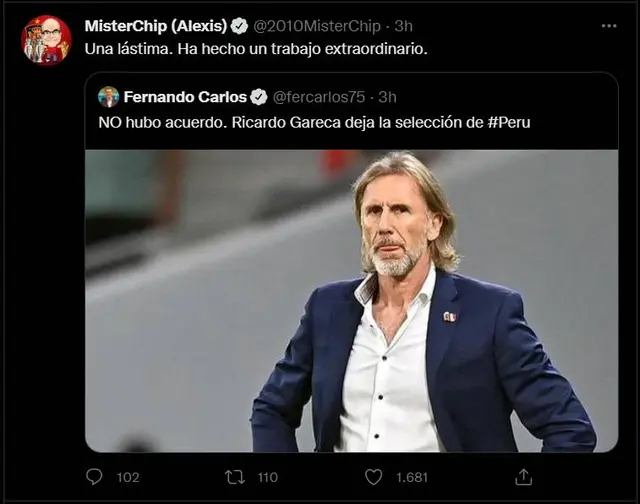
Task: View the 102 replies count
Action: pyautogui.click(x=128, y=477)
